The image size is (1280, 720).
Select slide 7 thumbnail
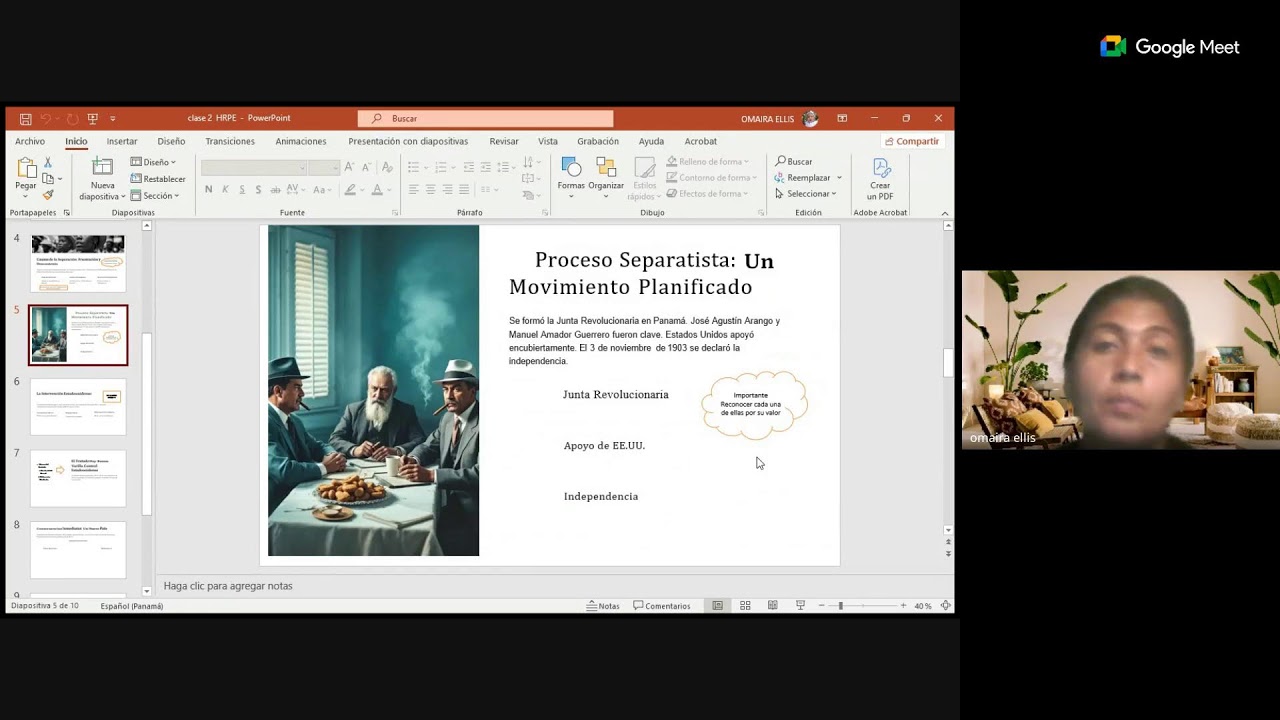click(x=78, y=478)
